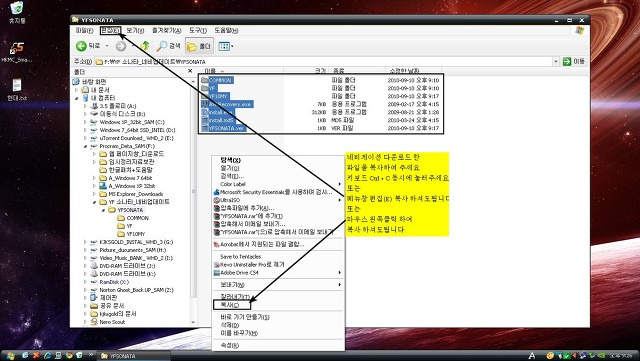Open the Color Label submenu

278,184
